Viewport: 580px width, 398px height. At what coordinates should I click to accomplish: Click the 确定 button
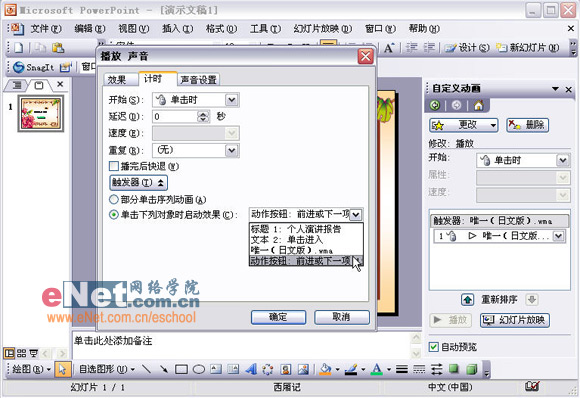click(278, 317)
